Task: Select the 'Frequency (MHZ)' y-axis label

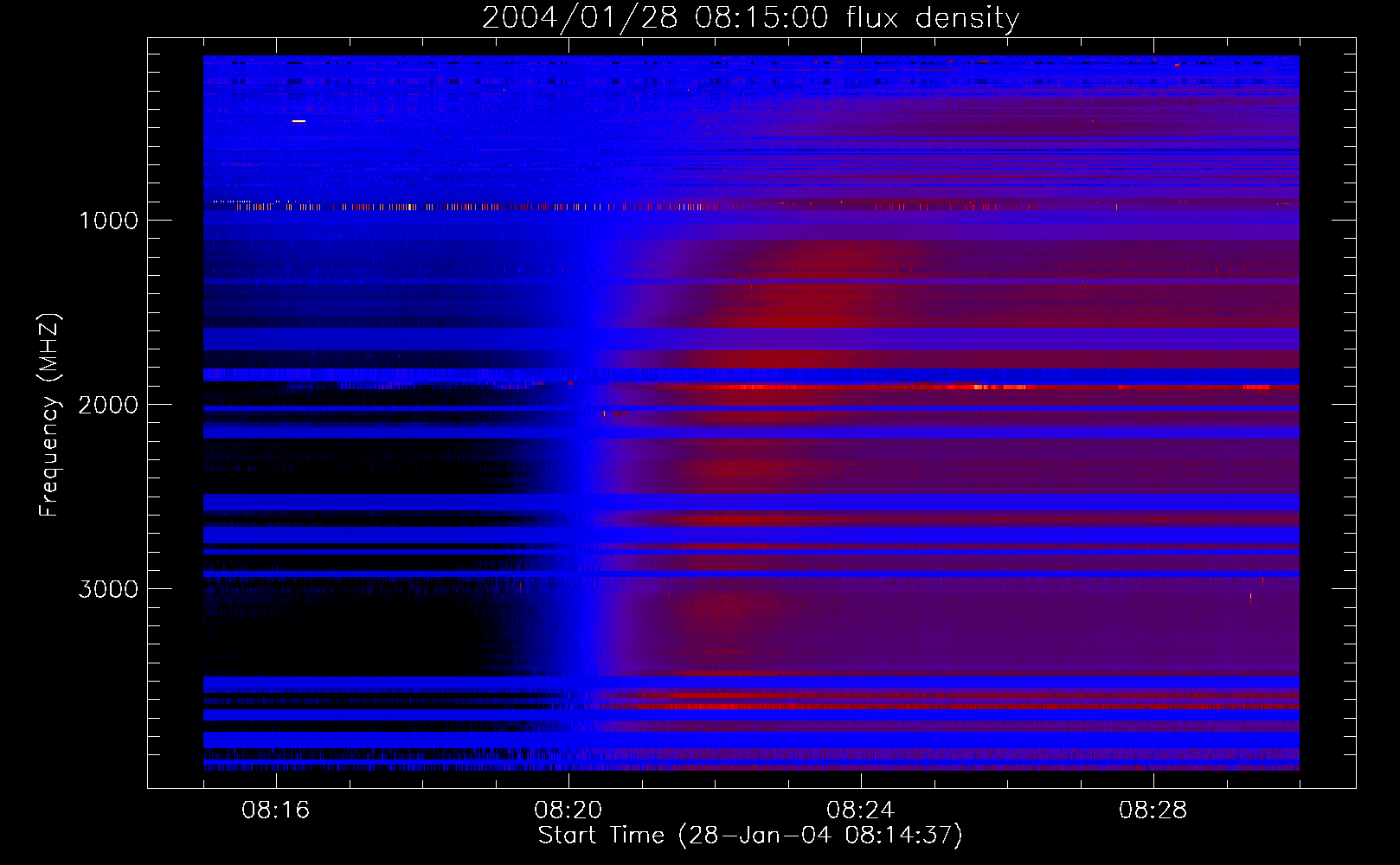Action: [49, 415]
